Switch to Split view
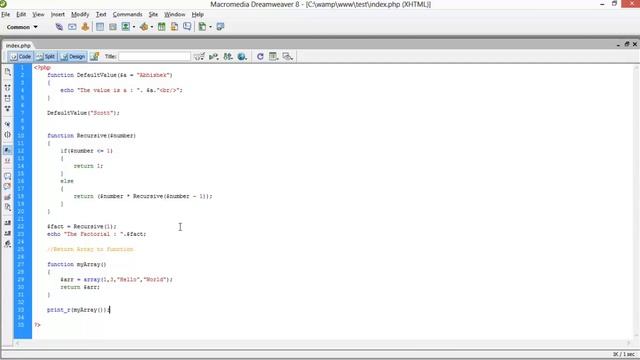Screen dimensions: 640x360 pos(46,57)
